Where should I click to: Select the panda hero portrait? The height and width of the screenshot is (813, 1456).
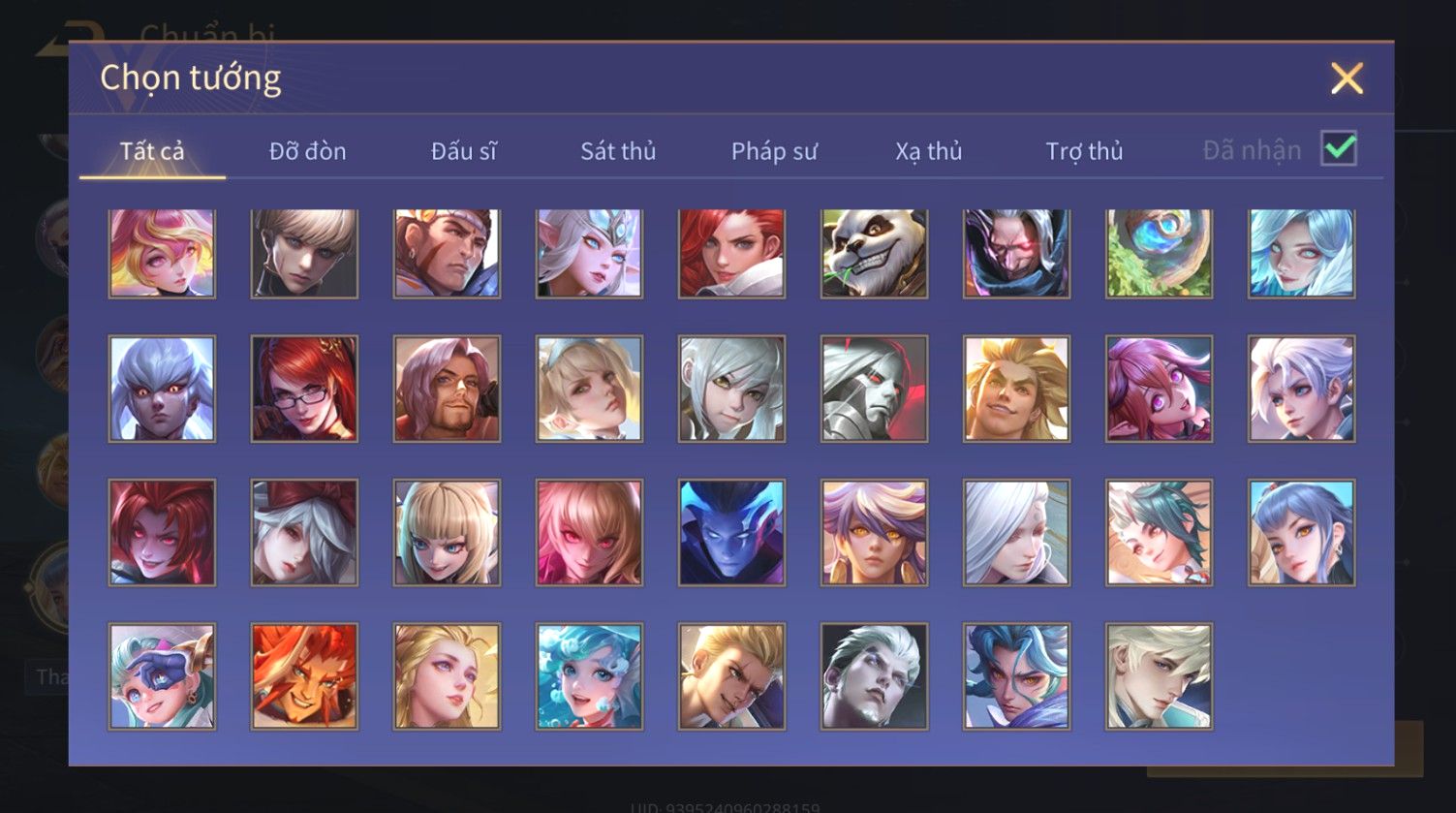click(874, 253)
